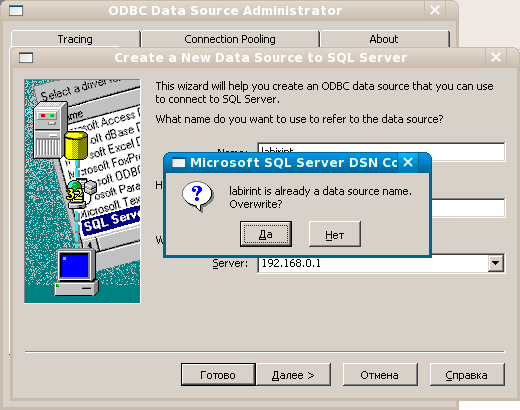Click the 'This wizard will help you create' text
This screenshot has width=520, height=410.
coord(324,92)
